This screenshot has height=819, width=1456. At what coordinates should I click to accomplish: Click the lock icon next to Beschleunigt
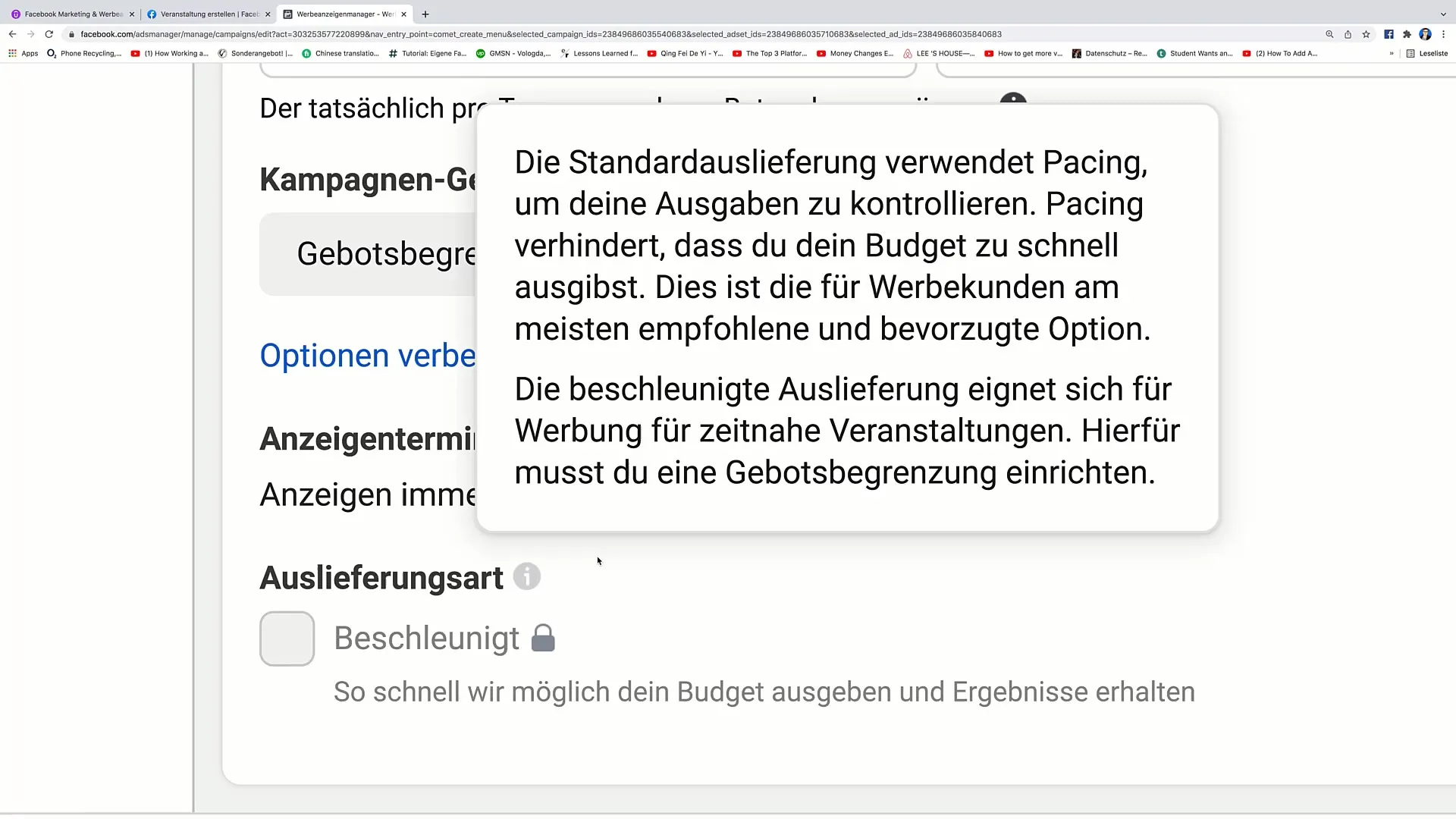[x=543, y=639]
